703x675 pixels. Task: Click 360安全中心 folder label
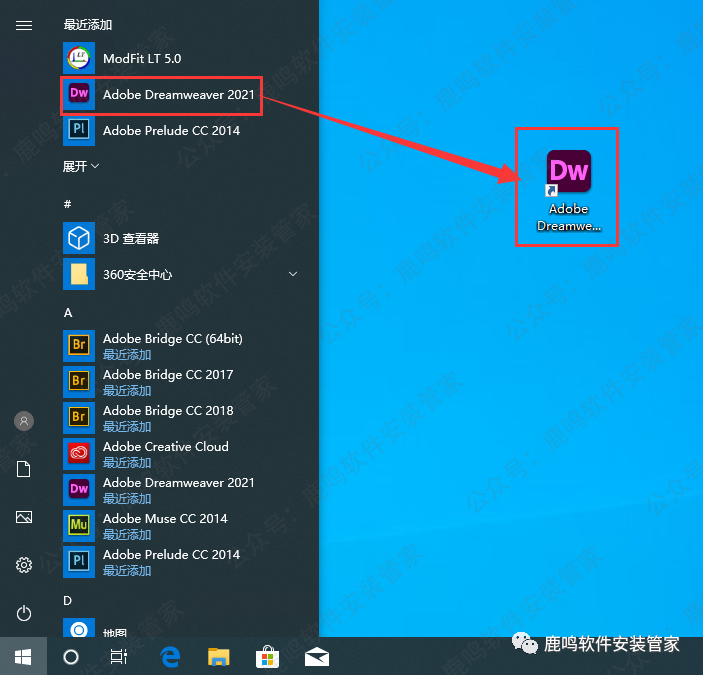pyautogui.click(x=138, y=274)
